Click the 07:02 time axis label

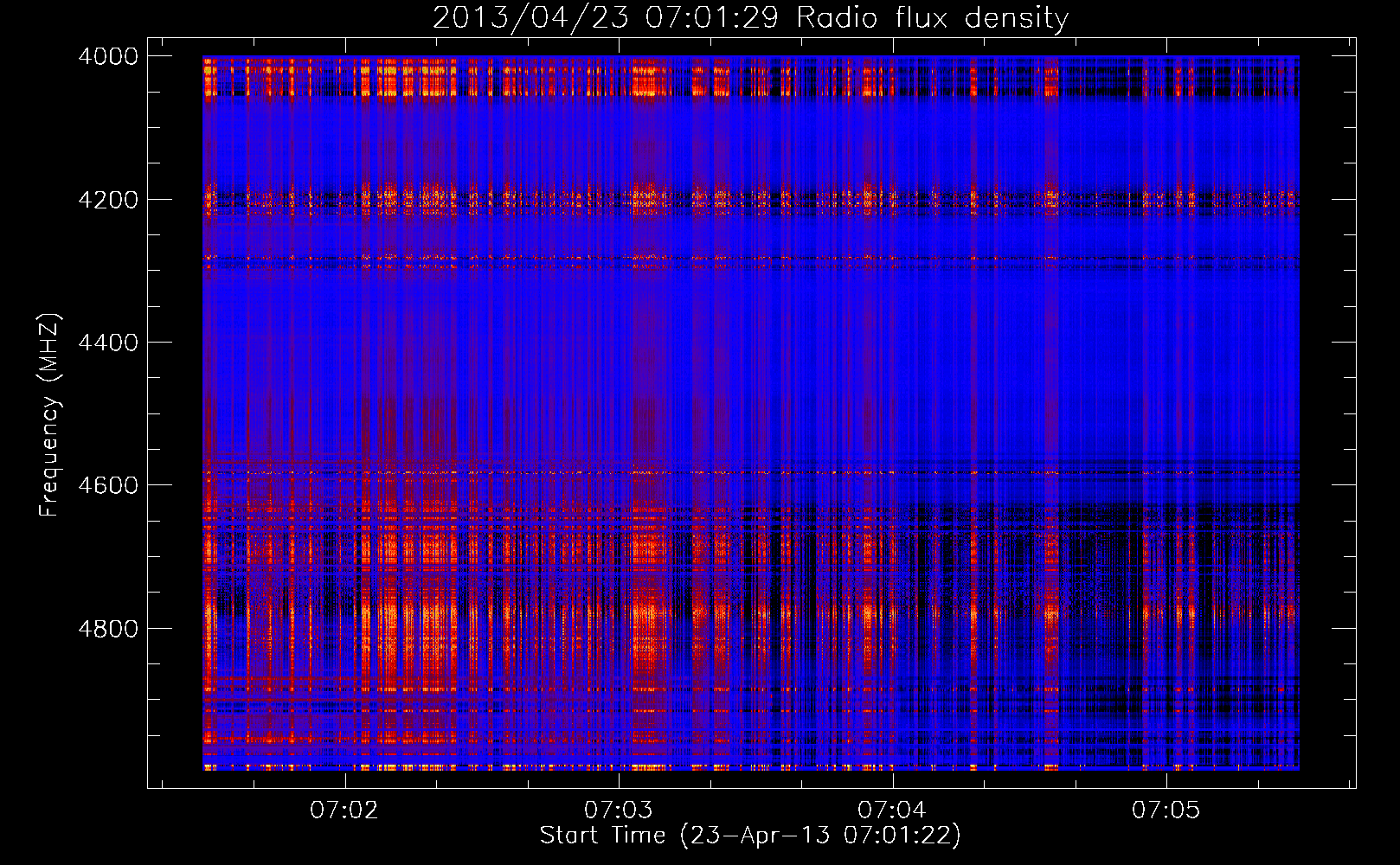344,811
